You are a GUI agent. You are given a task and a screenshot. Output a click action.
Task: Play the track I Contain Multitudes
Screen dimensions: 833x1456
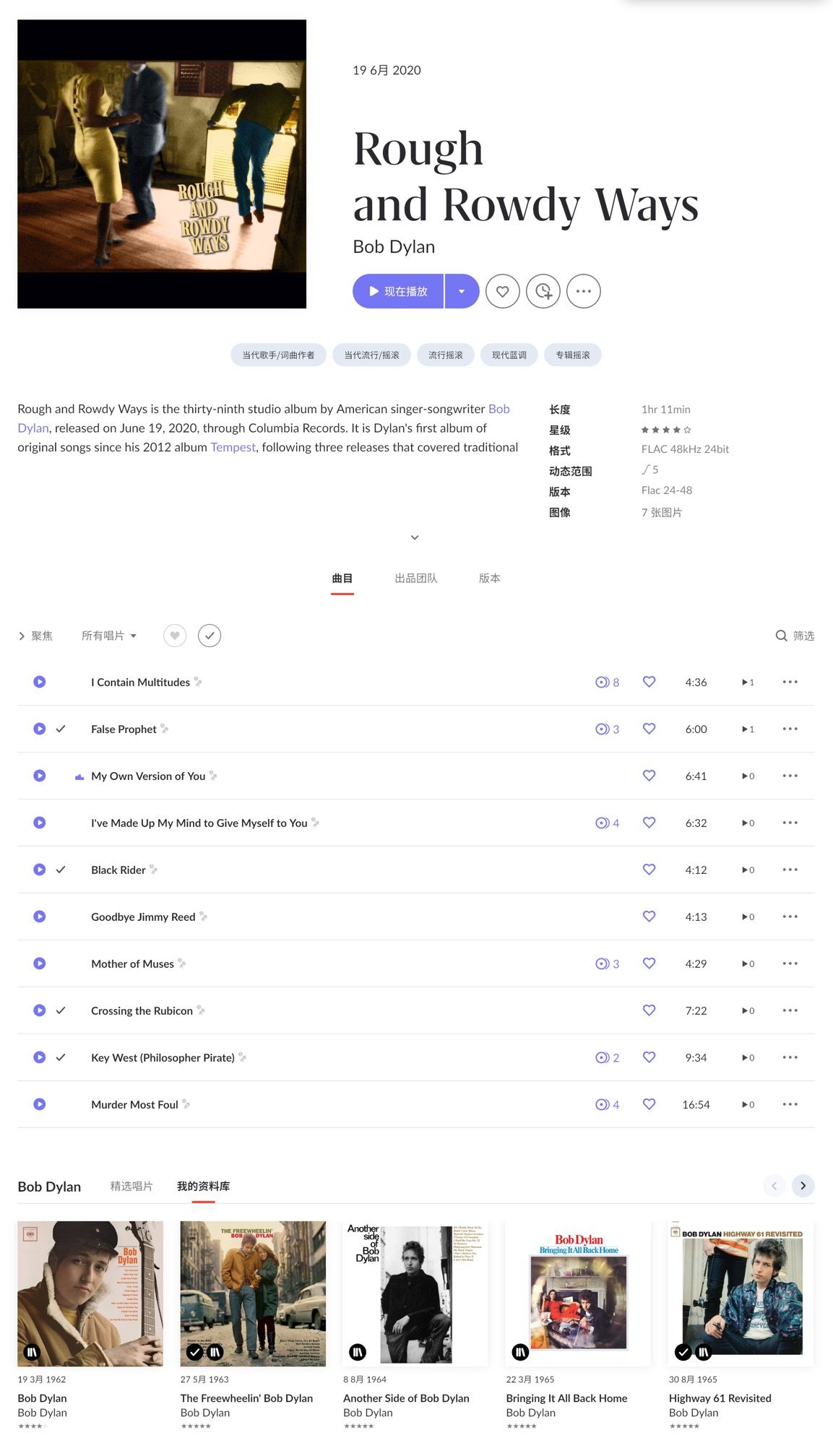click(40, 682)
